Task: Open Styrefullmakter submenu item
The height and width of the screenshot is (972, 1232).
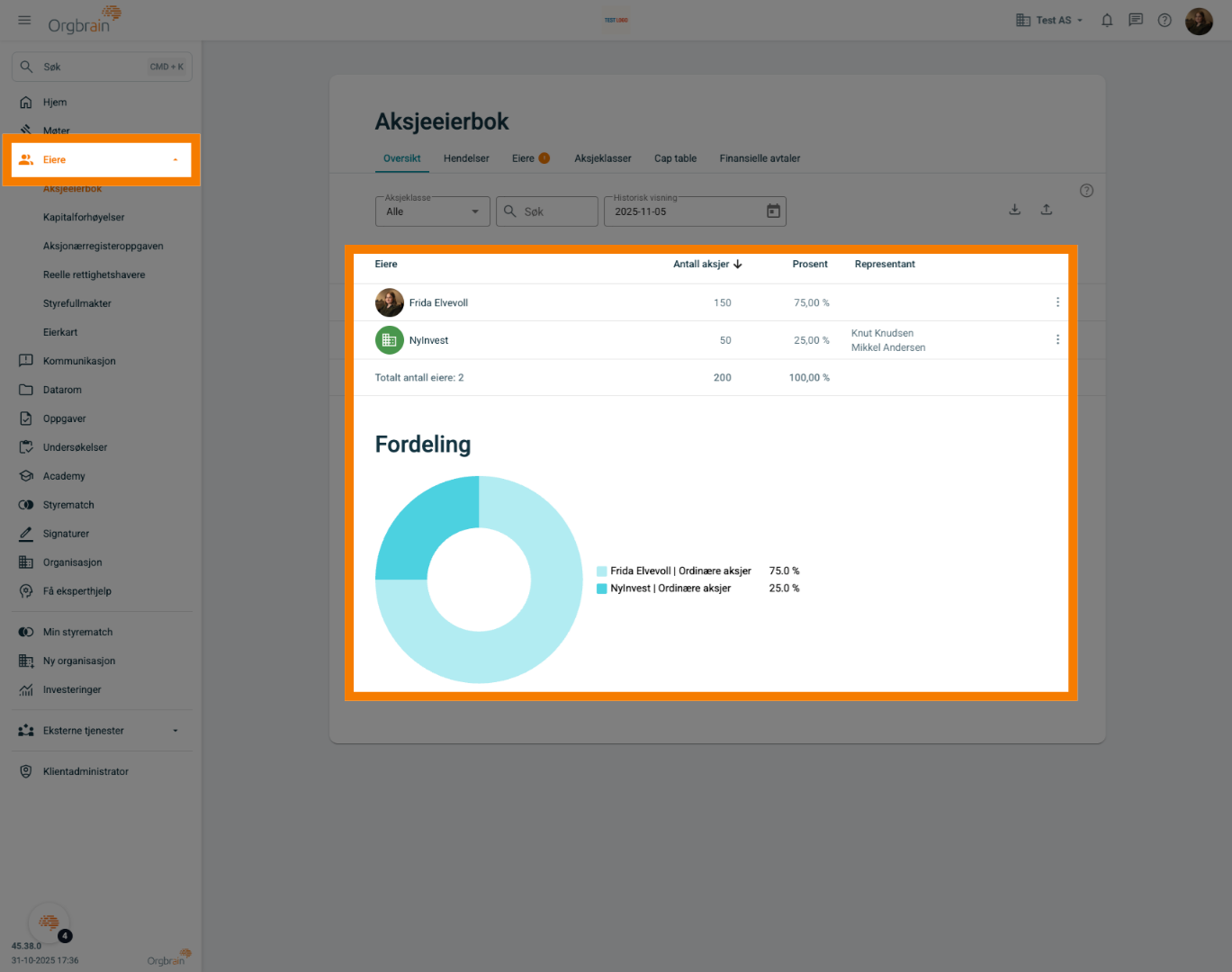Action: [x=77, y=303]
